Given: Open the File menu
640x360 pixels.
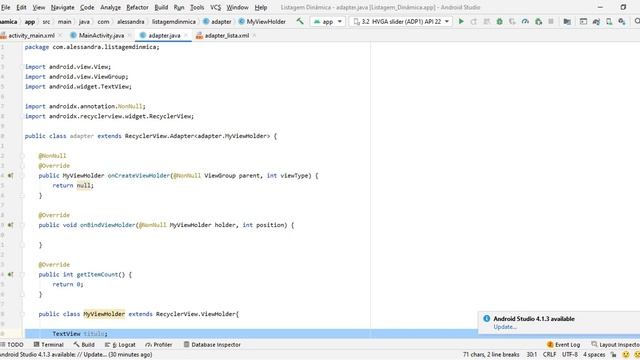Looking at the screenshot, I should [x=5, y=7].
